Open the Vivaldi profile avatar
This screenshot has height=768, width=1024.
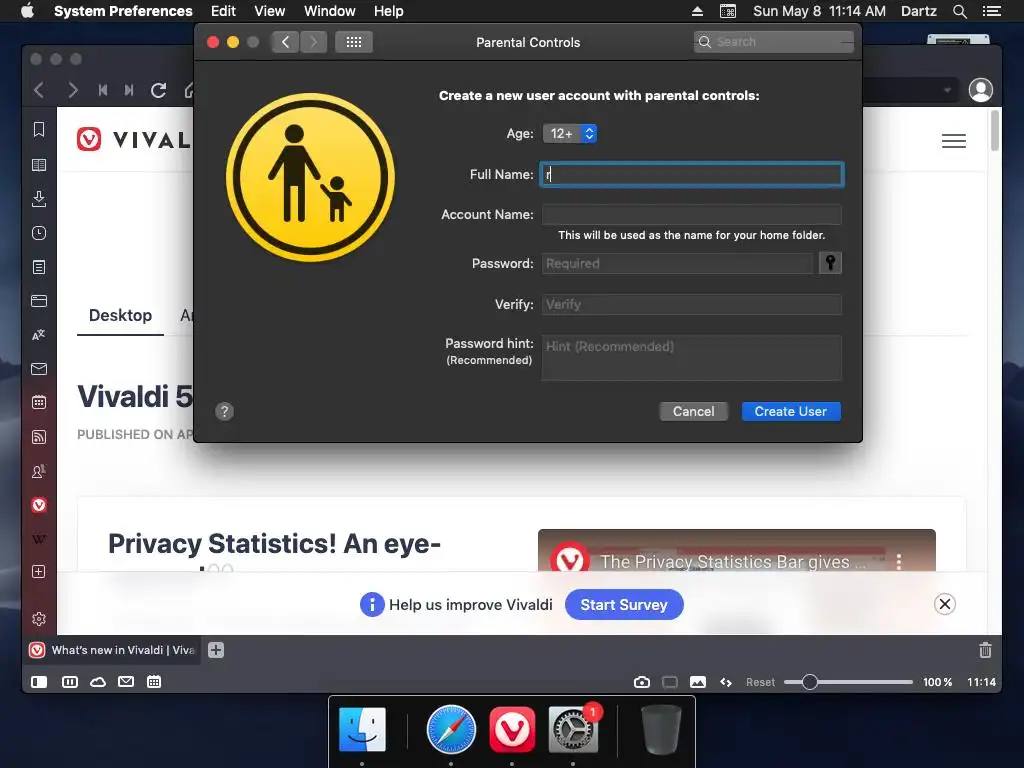click(x=980, y=90)
